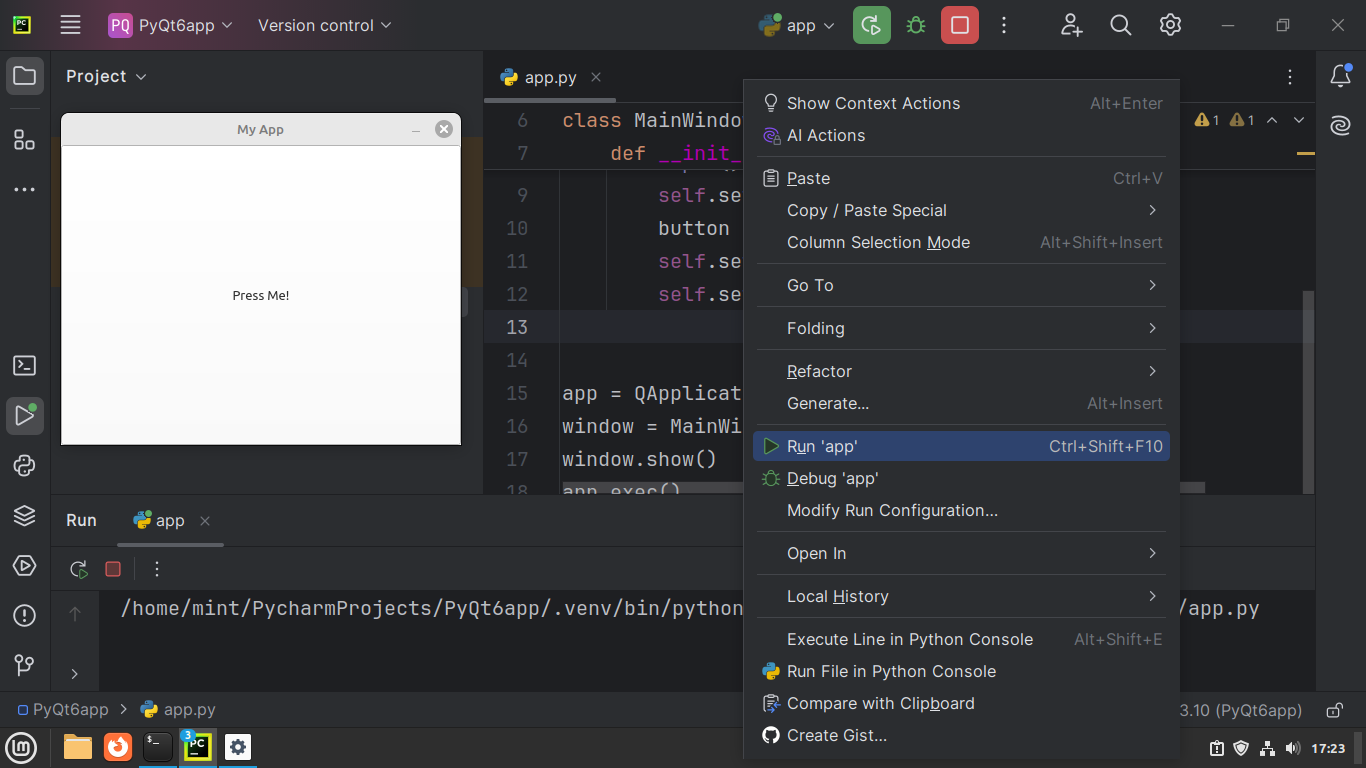Image resolution: width=1366 pixels, height=768 pixels.
Task: Go to next highlighted error arrow
Action: [x=1299, y=120]
